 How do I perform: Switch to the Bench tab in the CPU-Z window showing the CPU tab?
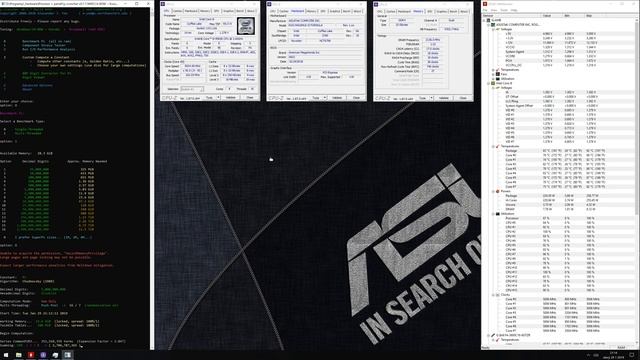click(240, 11)
